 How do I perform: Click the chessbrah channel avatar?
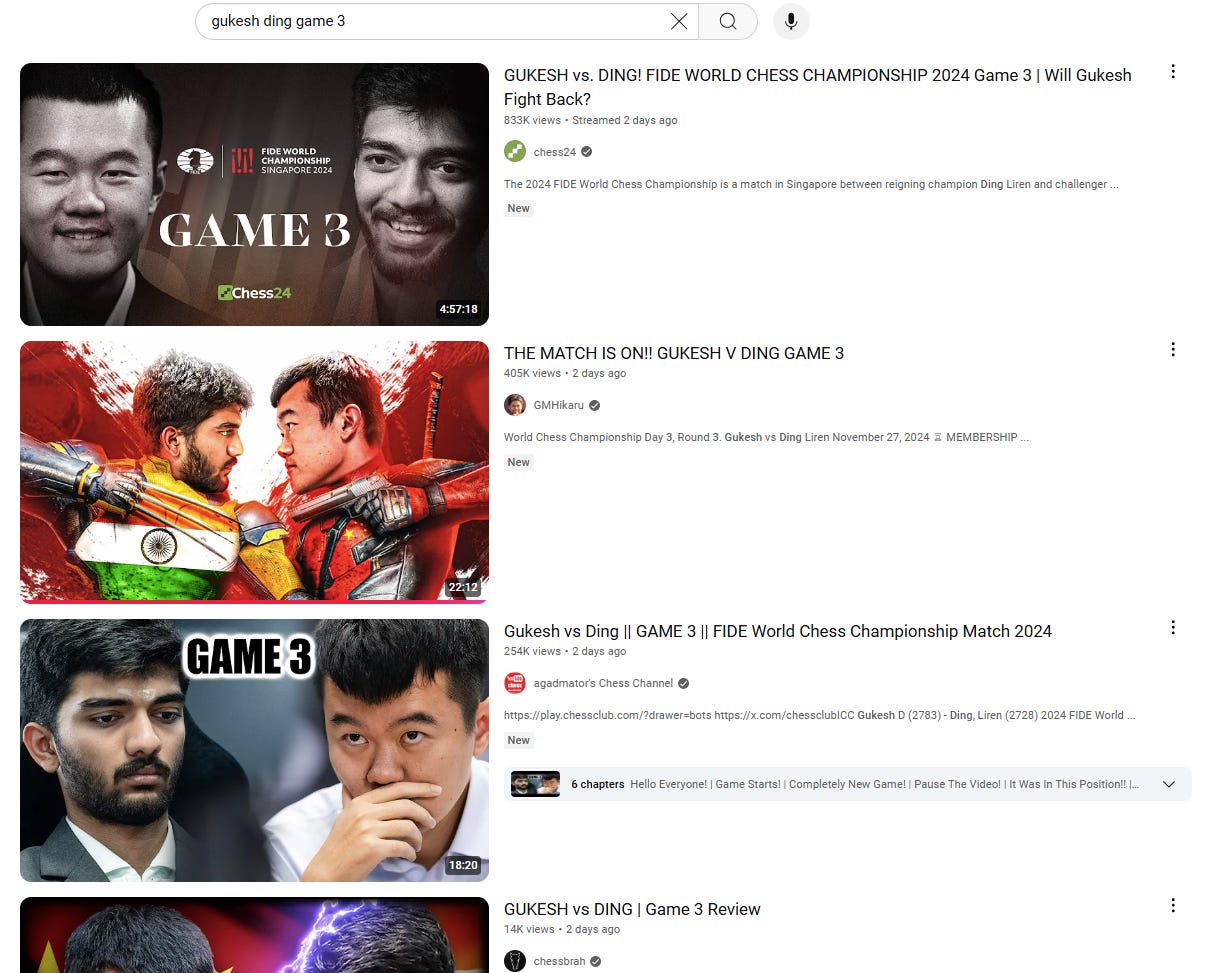[x=515, y=961]
